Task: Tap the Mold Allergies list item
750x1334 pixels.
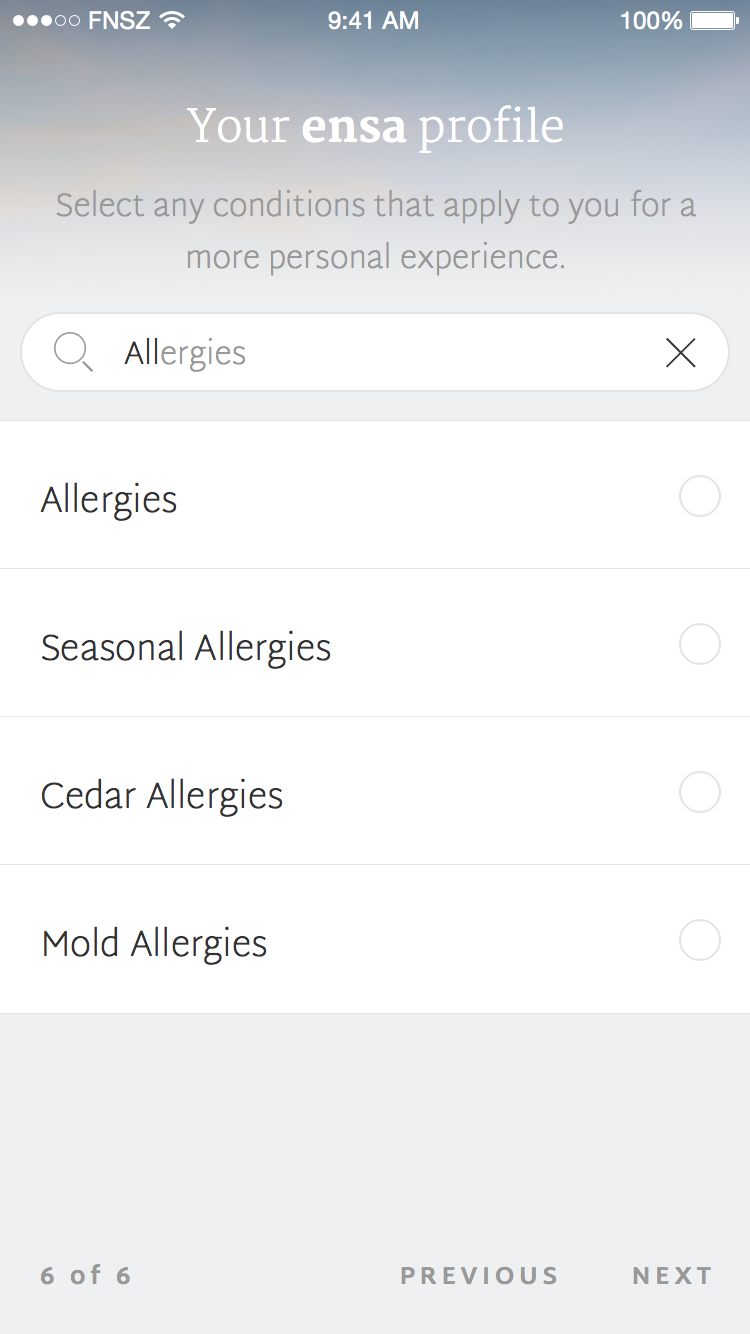Action: point(154,943)
